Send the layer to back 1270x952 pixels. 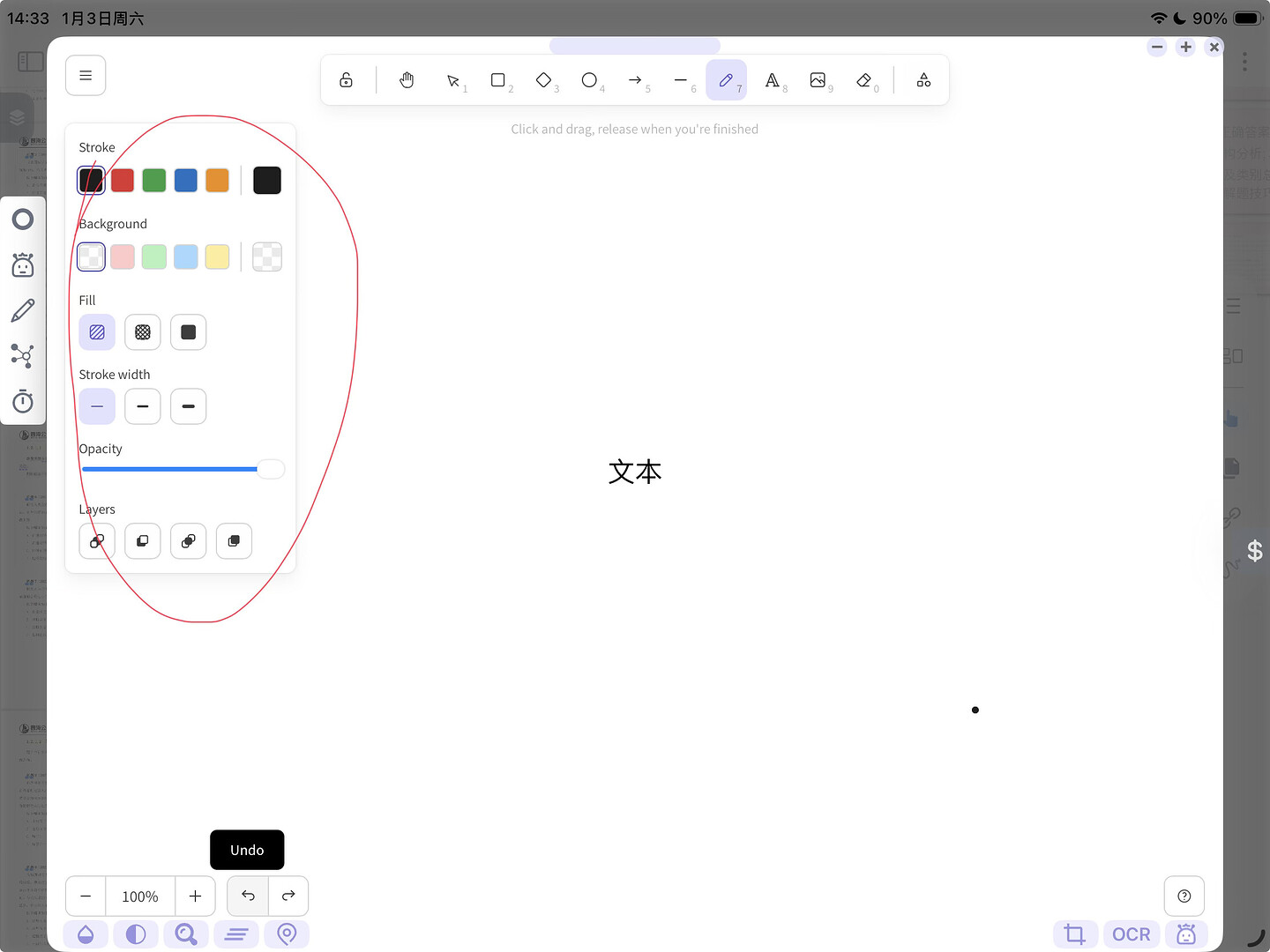point(97,541)
